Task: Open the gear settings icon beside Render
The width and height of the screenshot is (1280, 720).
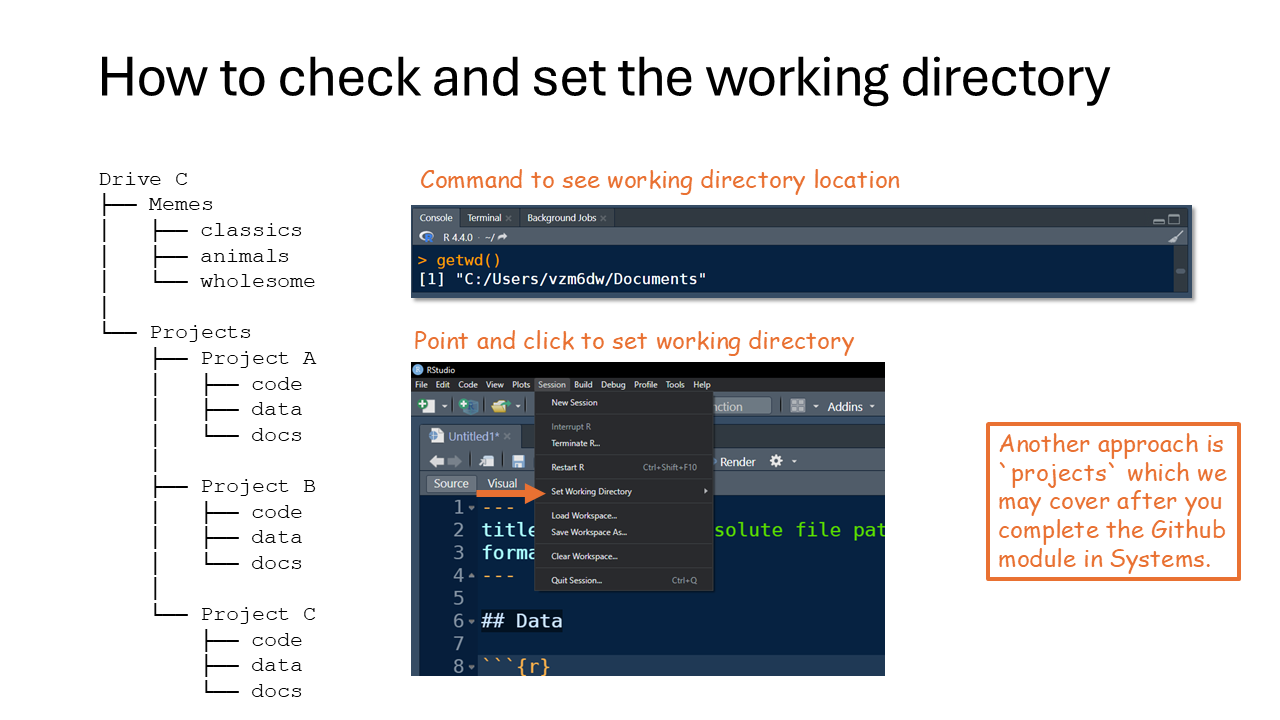Action: [776, 461]
